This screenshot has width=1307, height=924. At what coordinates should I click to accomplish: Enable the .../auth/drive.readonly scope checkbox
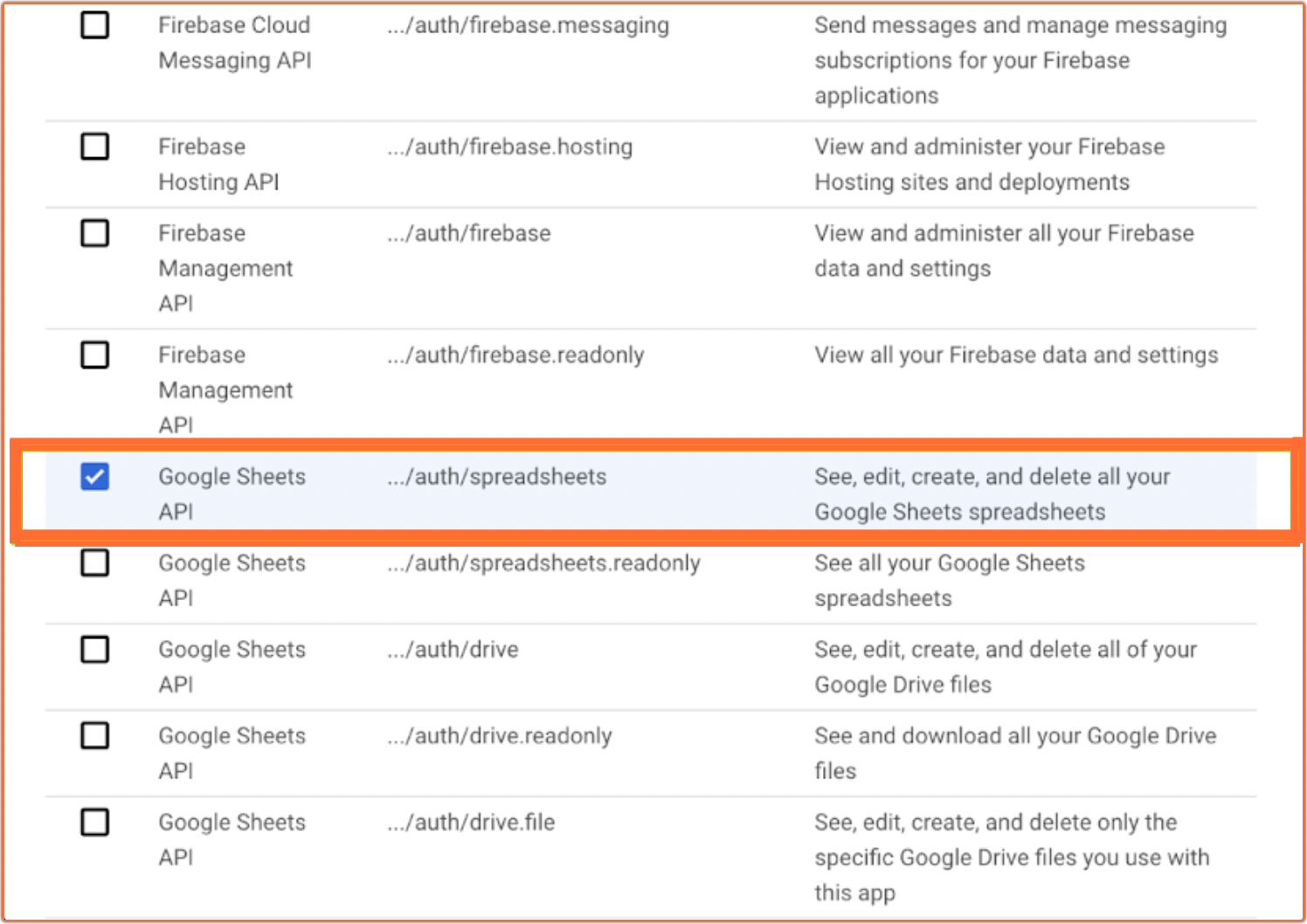pyautogui.click(x=94, y=736)
